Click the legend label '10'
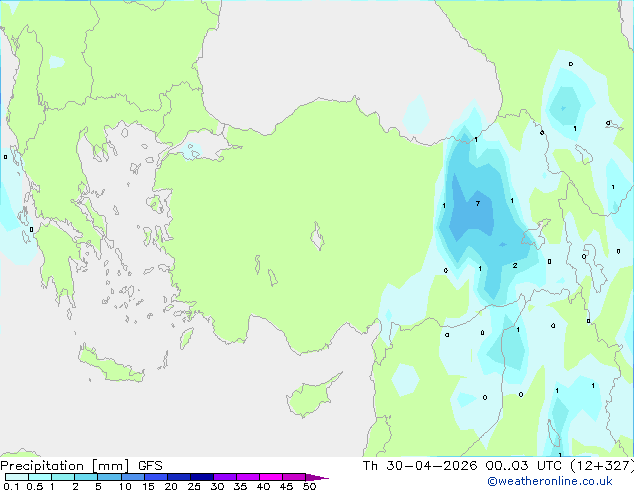The image size is (634, 490). 125,486
